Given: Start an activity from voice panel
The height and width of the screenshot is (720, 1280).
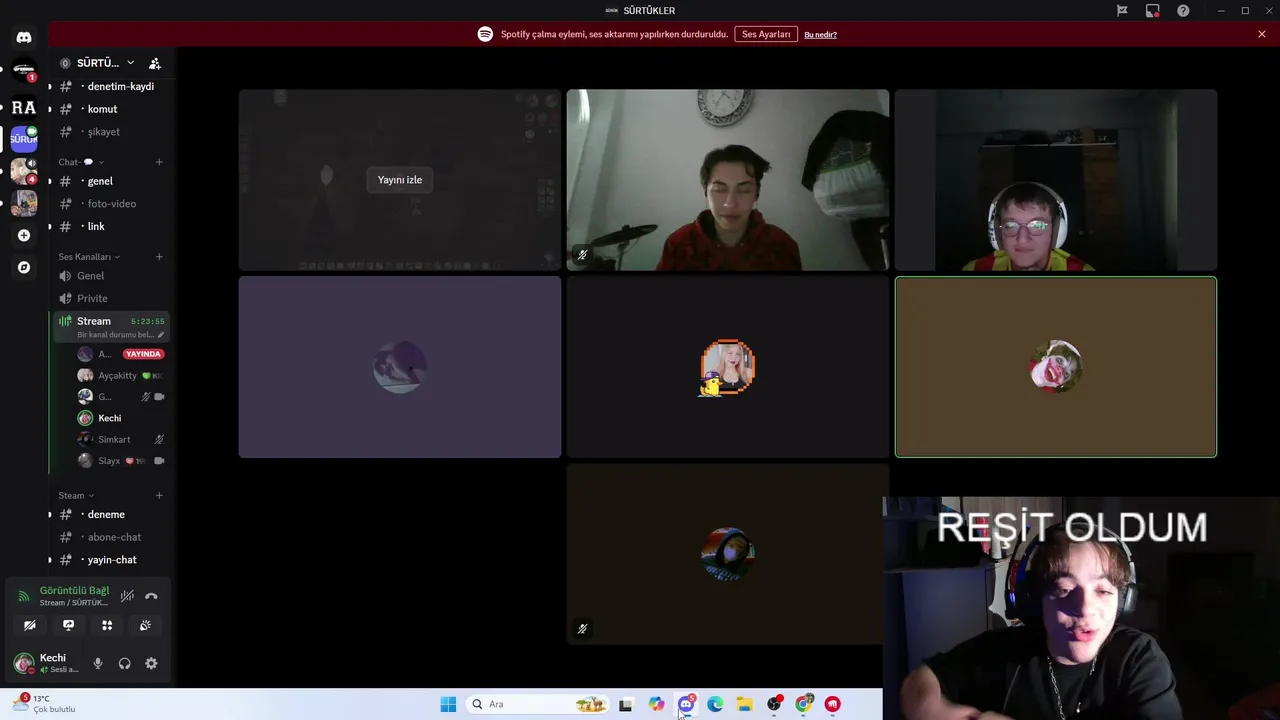Looking at the screenshot, I should coord(107,625).
